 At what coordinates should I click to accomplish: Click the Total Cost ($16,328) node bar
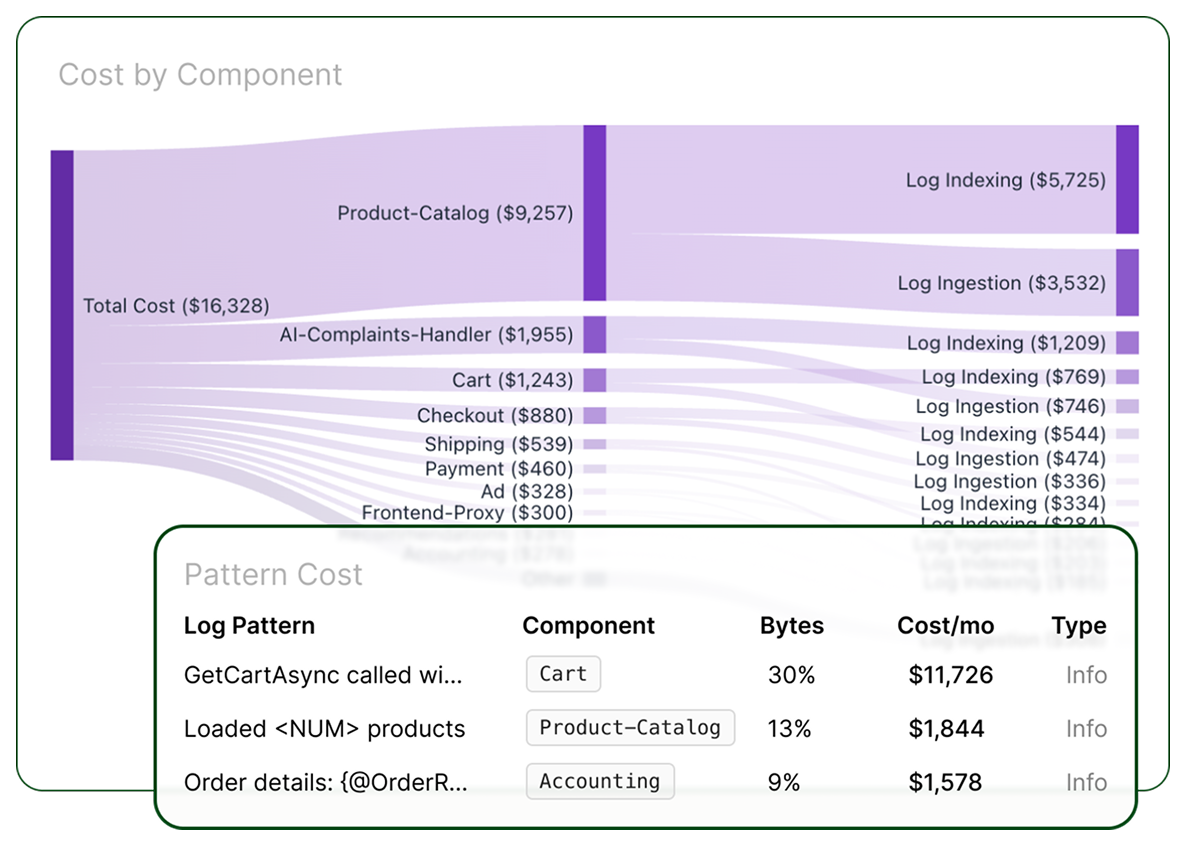tap(62, 305)
